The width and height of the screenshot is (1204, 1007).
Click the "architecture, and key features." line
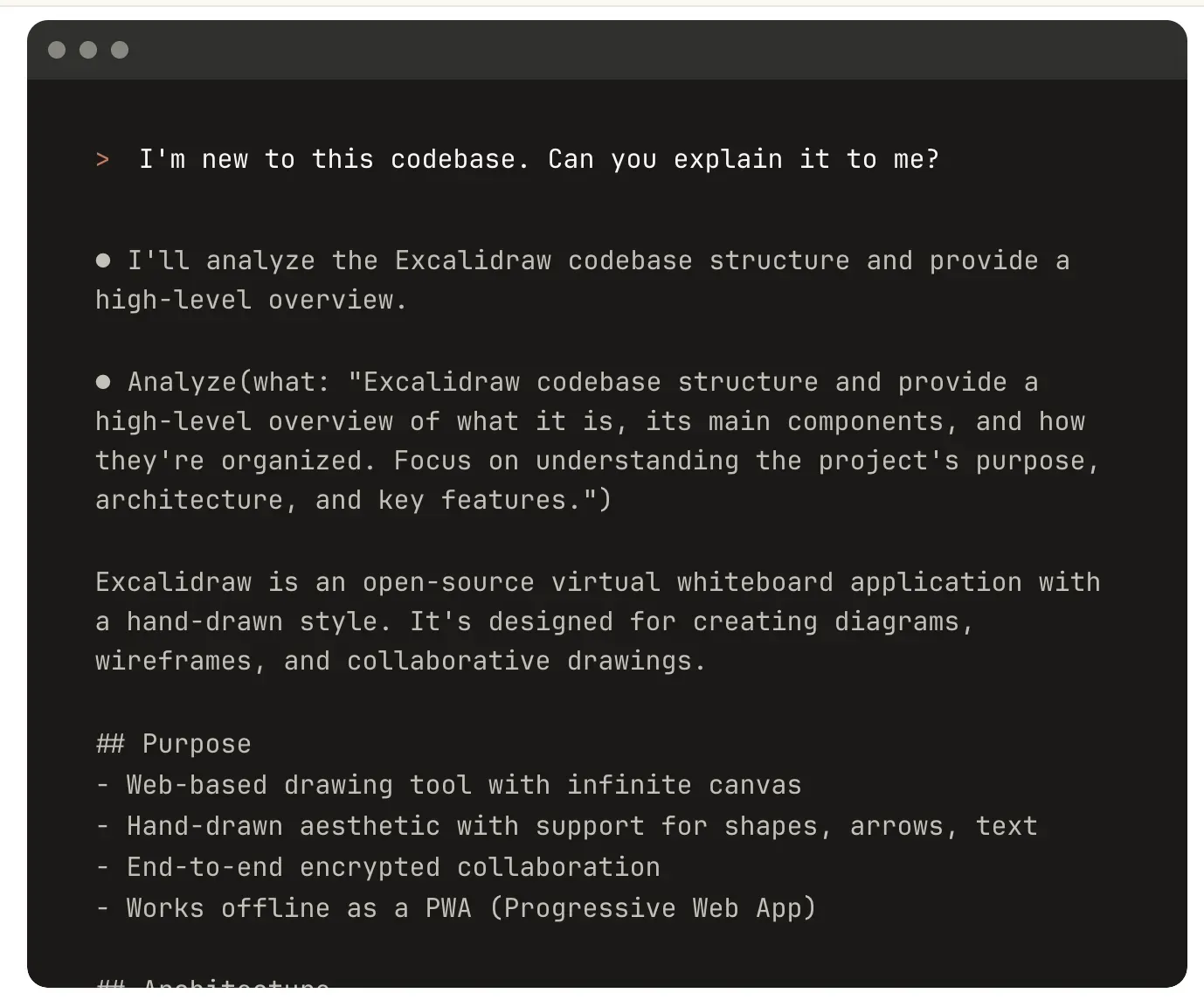[353, 499]
